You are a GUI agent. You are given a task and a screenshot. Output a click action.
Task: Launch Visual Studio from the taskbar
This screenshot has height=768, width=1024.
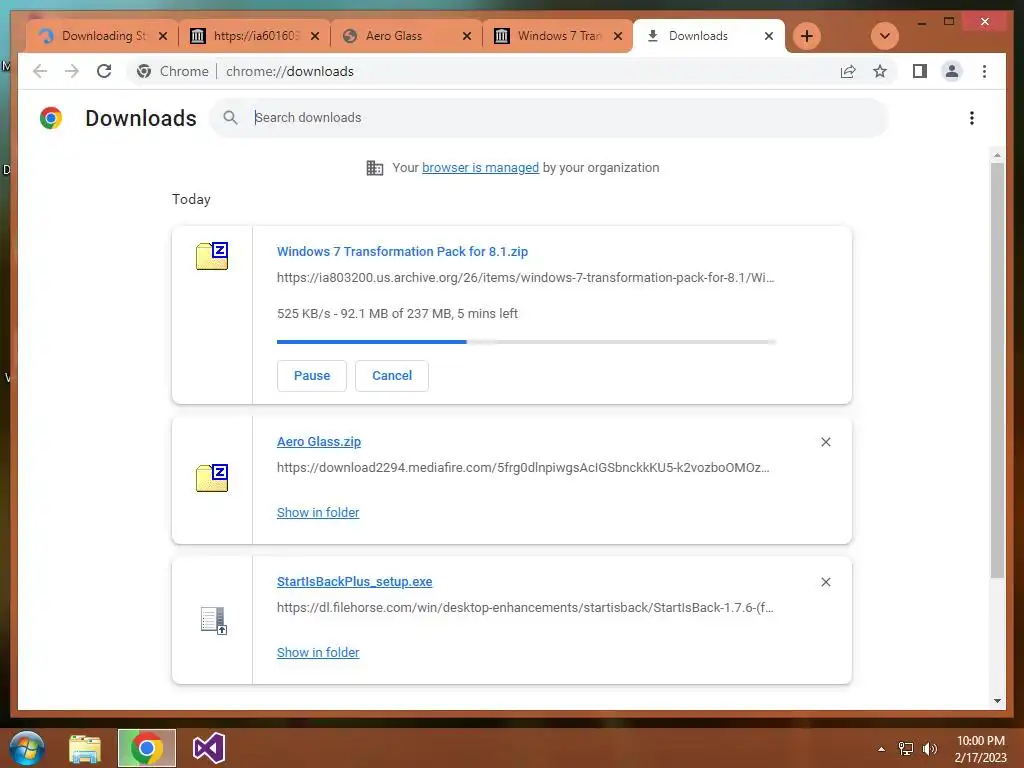(x=209, y=748)
